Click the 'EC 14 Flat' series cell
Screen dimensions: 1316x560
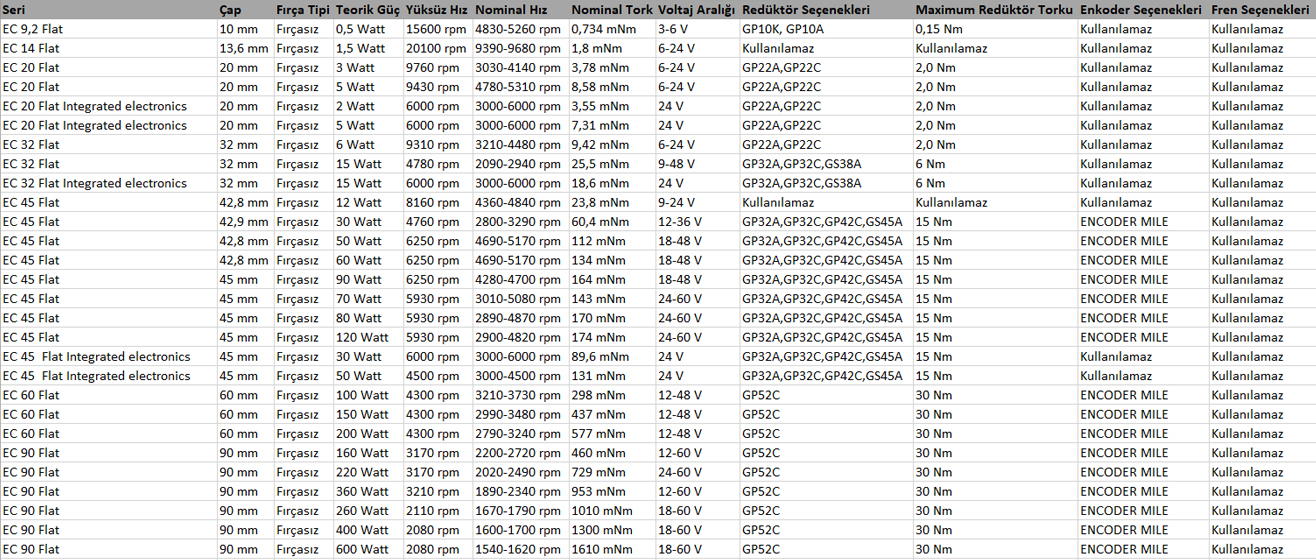point(108,48)
